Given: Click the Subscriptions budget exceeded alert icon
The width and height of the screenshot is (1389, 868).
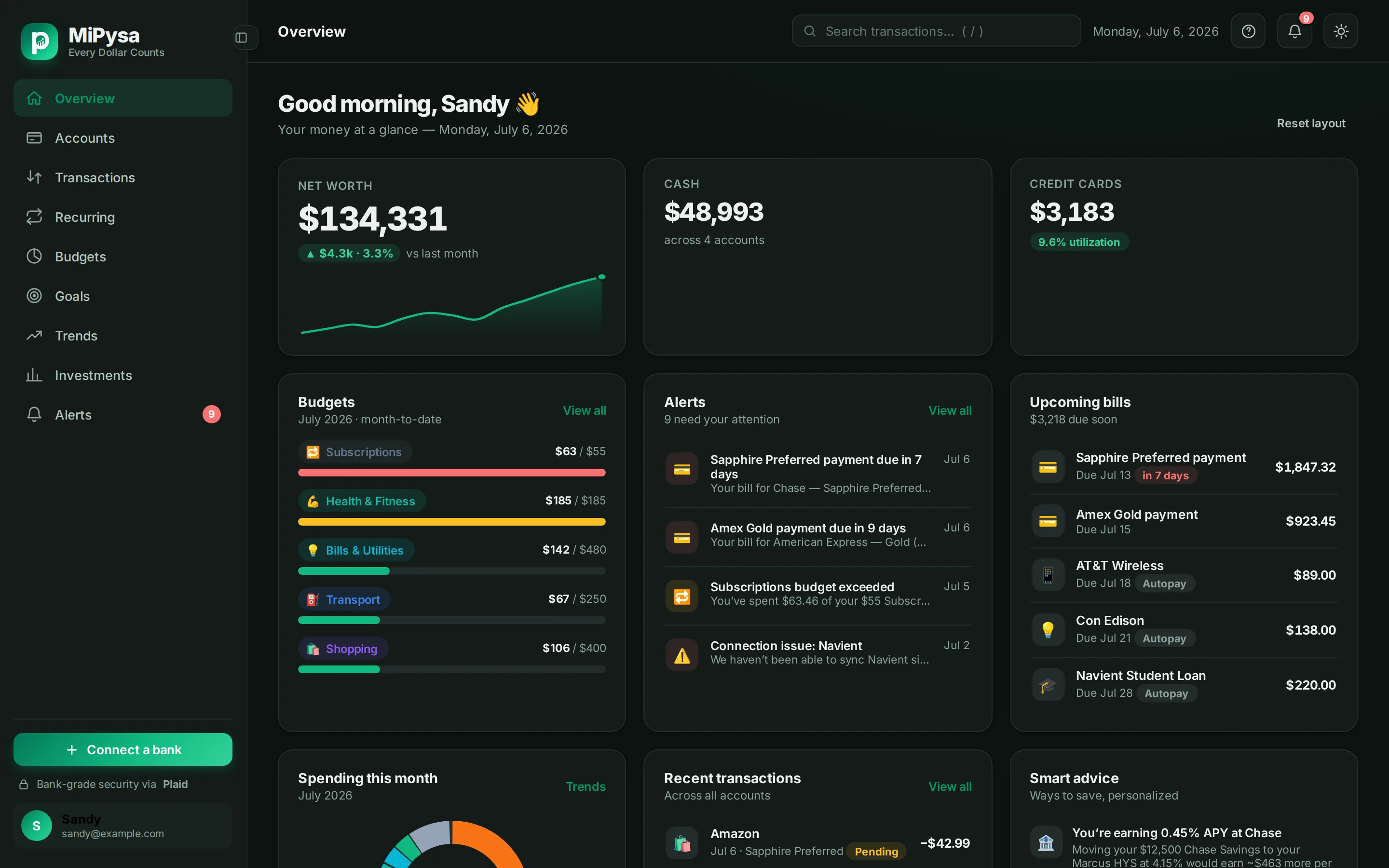Looking at the screenshot, I should pyautogui.click(x=682, y=597).
